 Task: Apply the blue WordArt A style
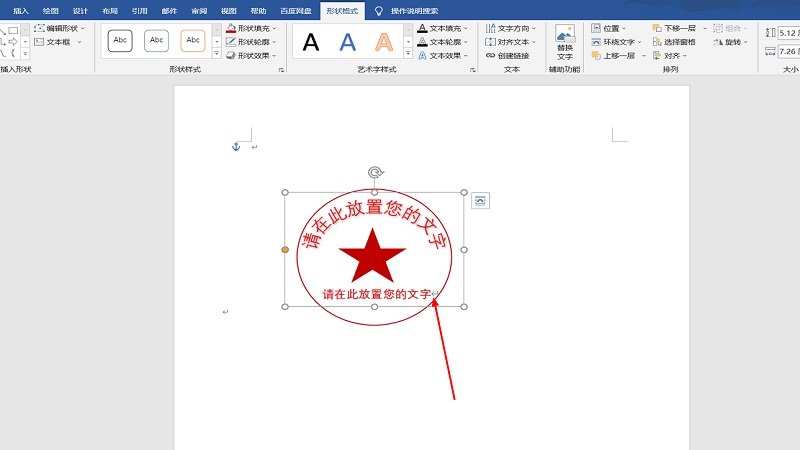tap(347, 42)
